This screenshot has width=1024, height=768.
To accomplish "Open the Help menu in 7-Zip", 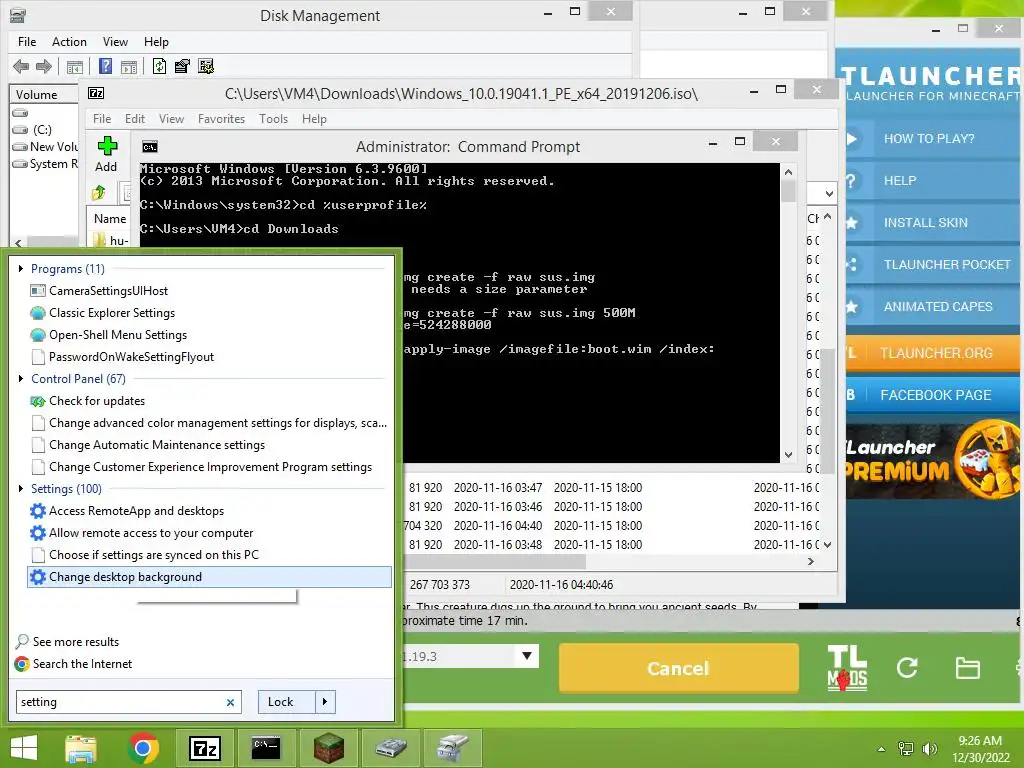I will 314,119.
